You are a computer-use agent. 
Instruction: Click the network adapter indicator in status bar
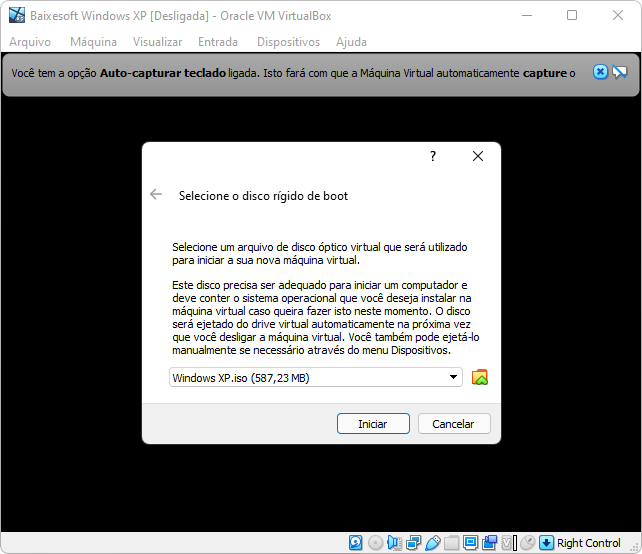[x=413, y=543]
